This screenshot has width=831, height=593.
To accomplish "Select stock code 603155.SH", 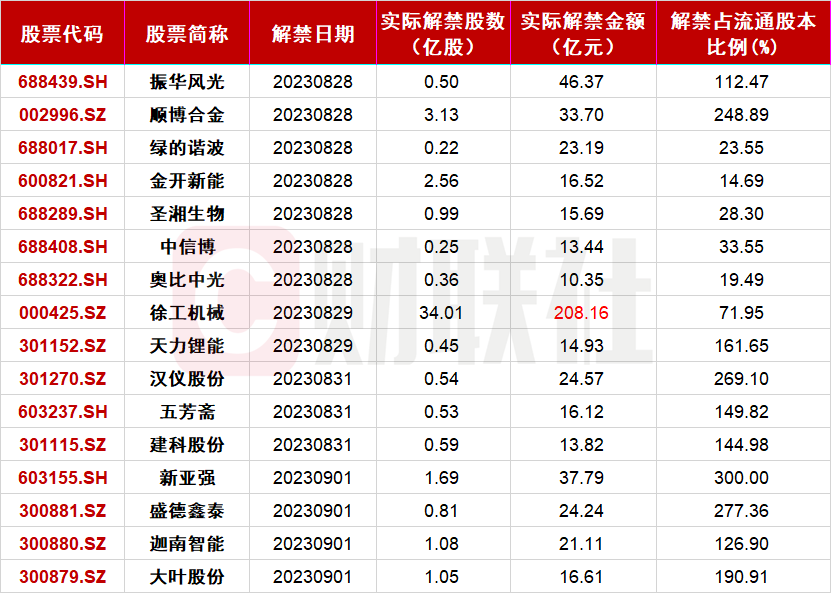I will coord(63,477).
